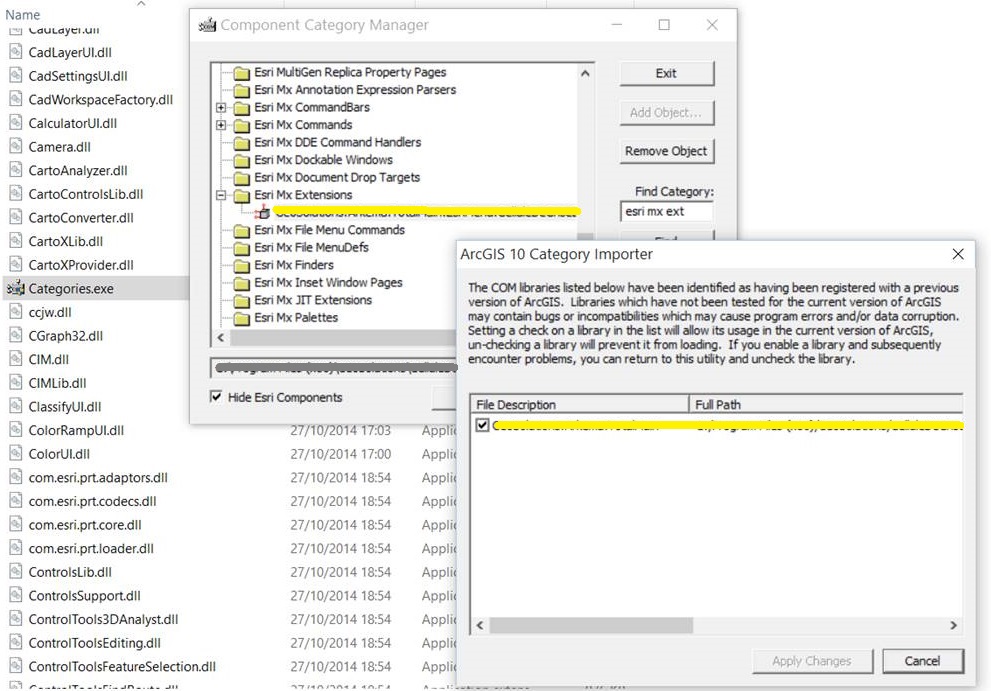Click the Category Importer list right scroll arrow
This screenshot has height=691, width=991.
[954, 625]
